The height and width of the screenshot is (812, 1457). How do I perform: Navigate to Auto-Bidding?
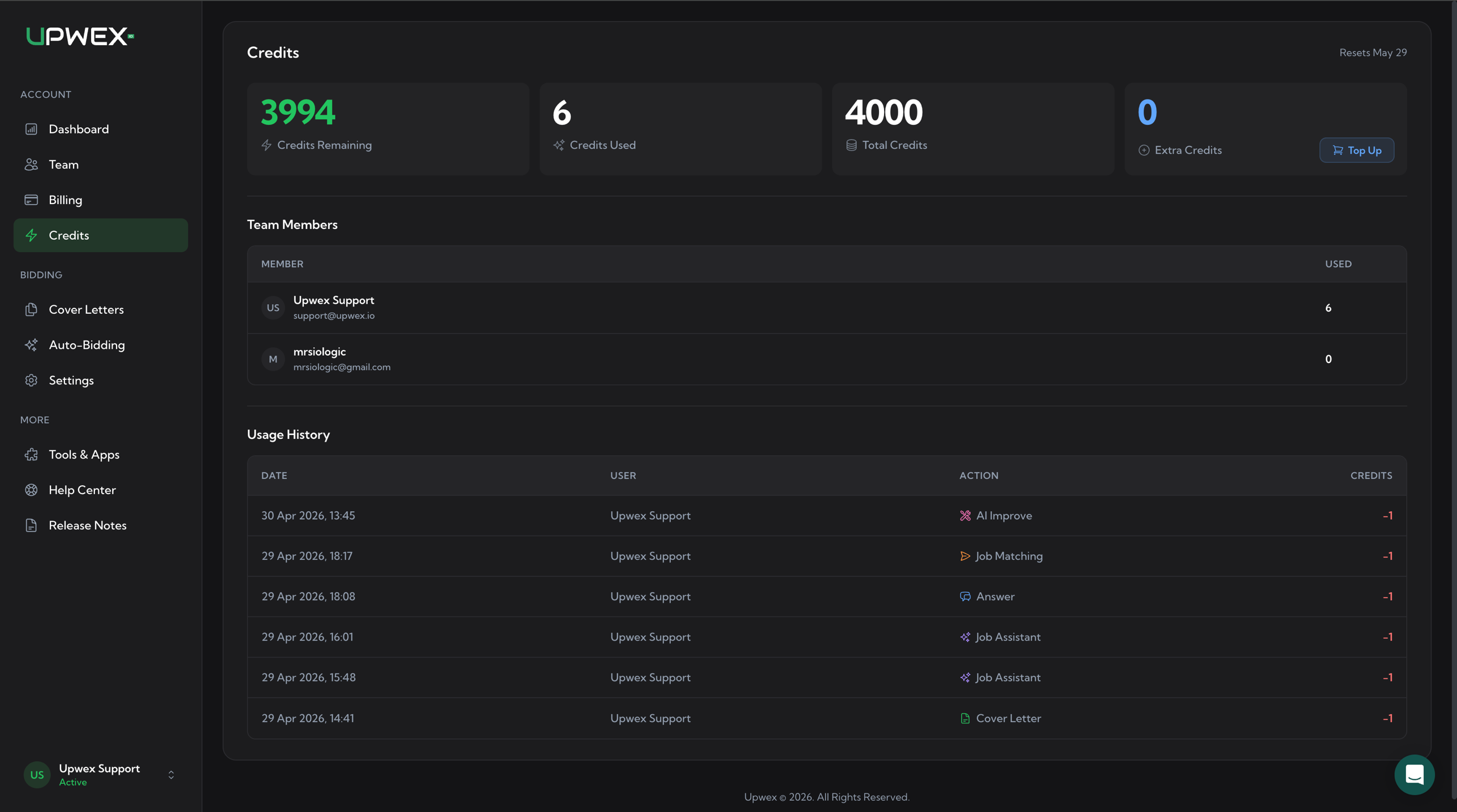(x=101, y=345)
